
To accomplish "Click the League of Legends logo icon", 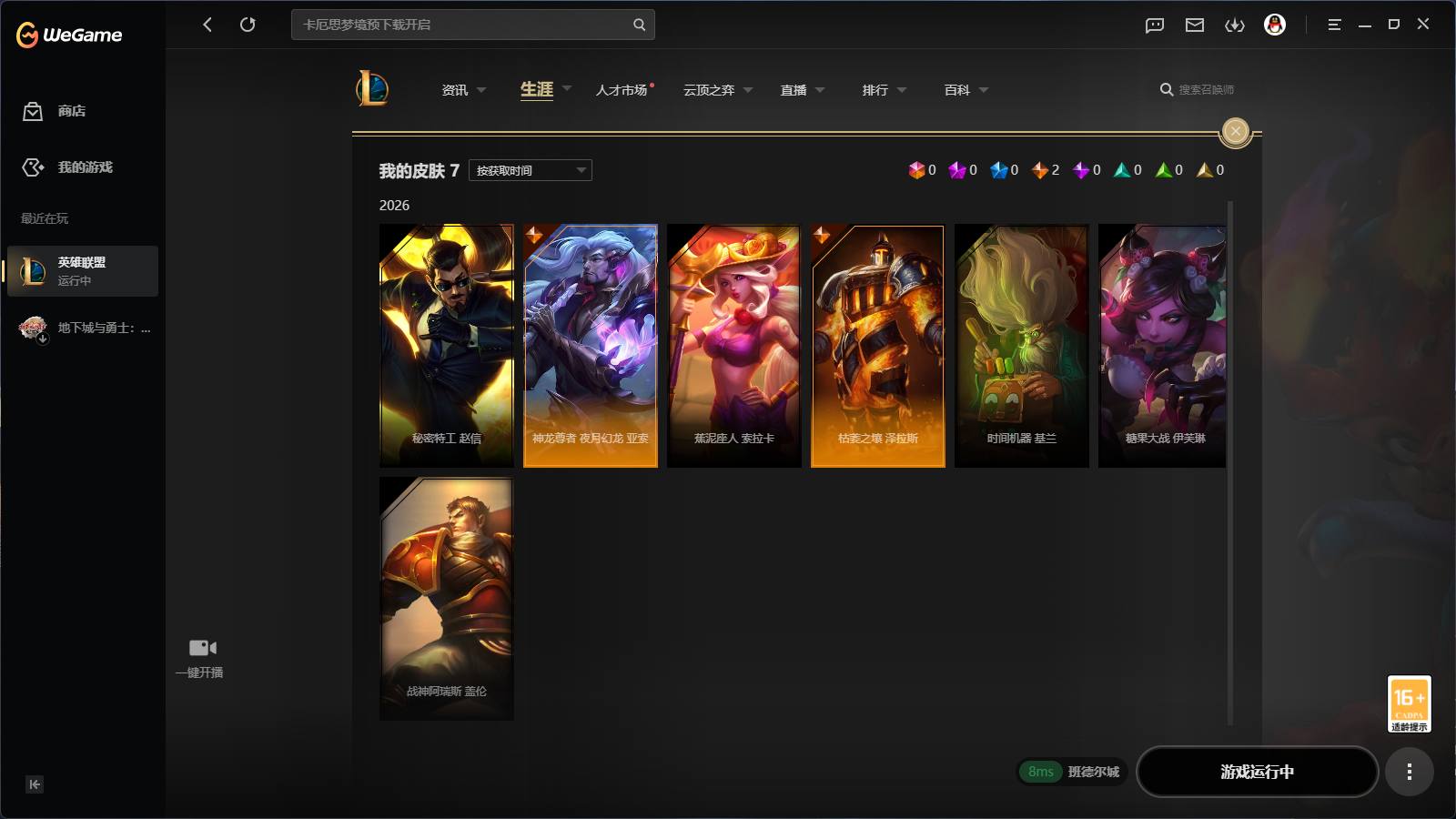I will 372,88.
